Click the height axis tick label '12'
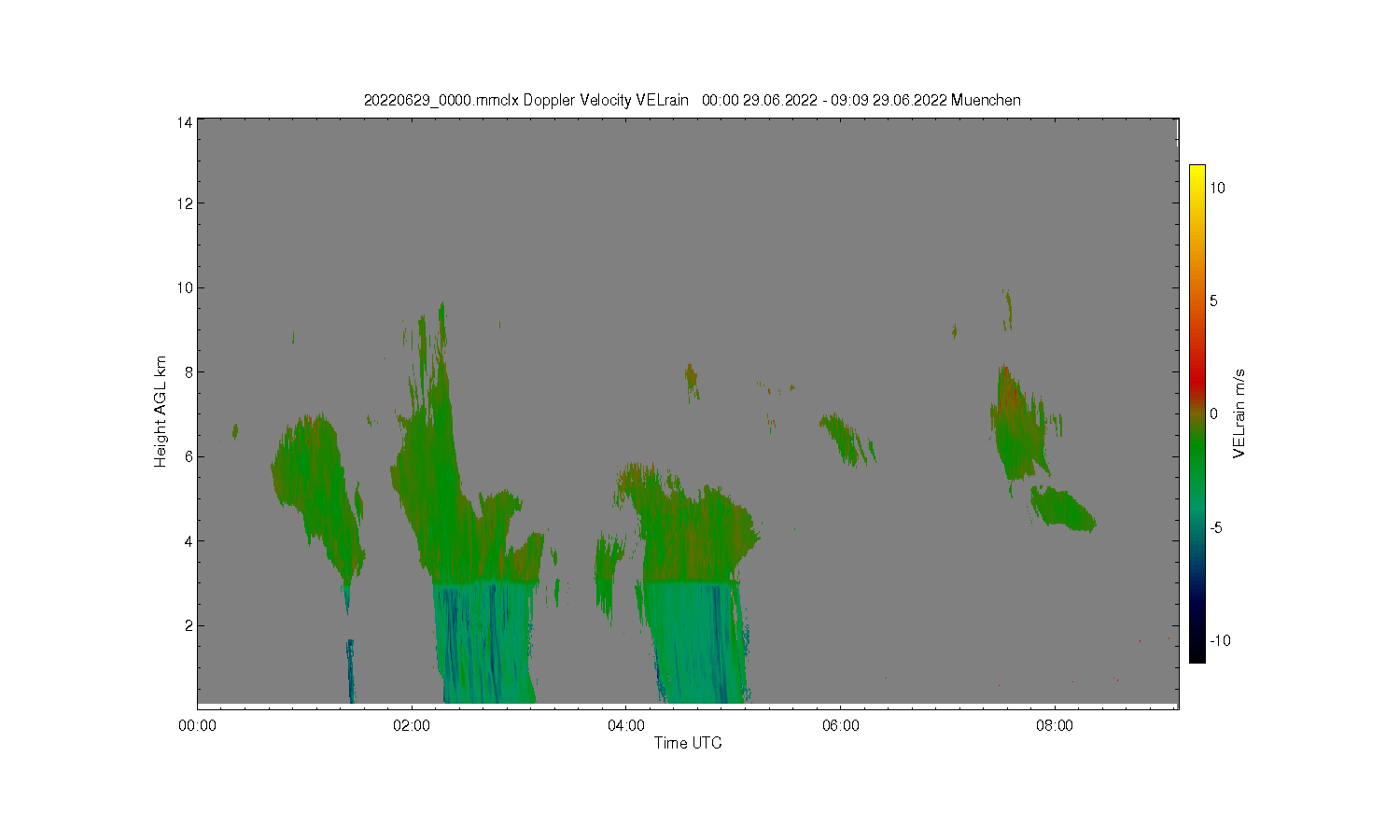Image resolution: width=1400 pixels, height=840 pixels. 185,203
